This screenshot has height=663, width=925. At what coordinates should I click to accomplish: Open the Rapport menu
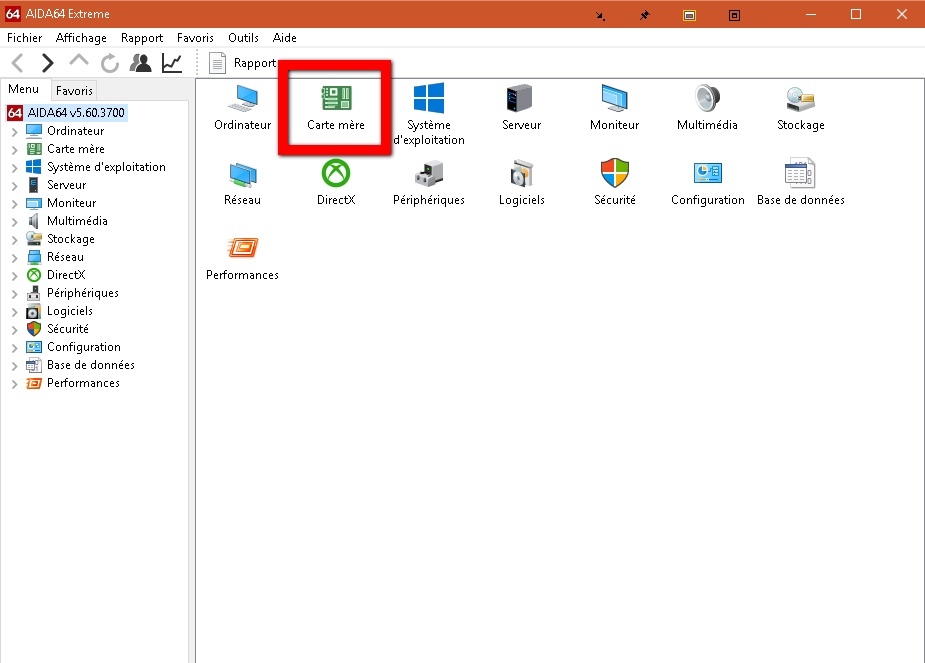pyautogui.click(x=142, y=38)
